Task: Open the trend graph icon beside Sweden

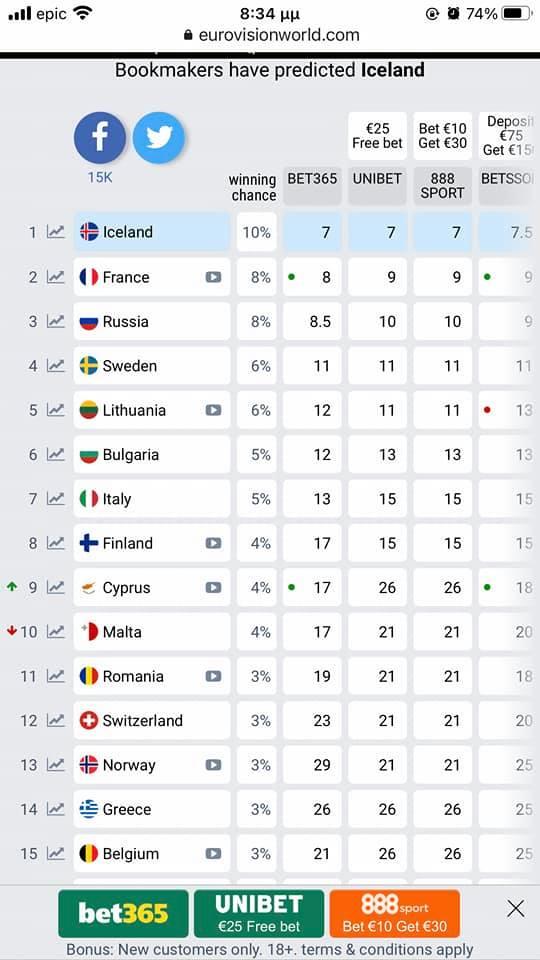Action: [56, 366]
